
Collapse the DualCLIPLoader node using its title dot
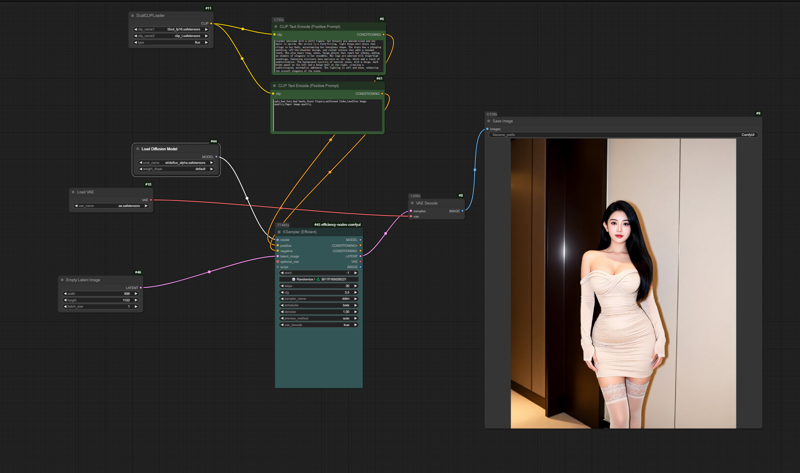click(x=133, y=16)
